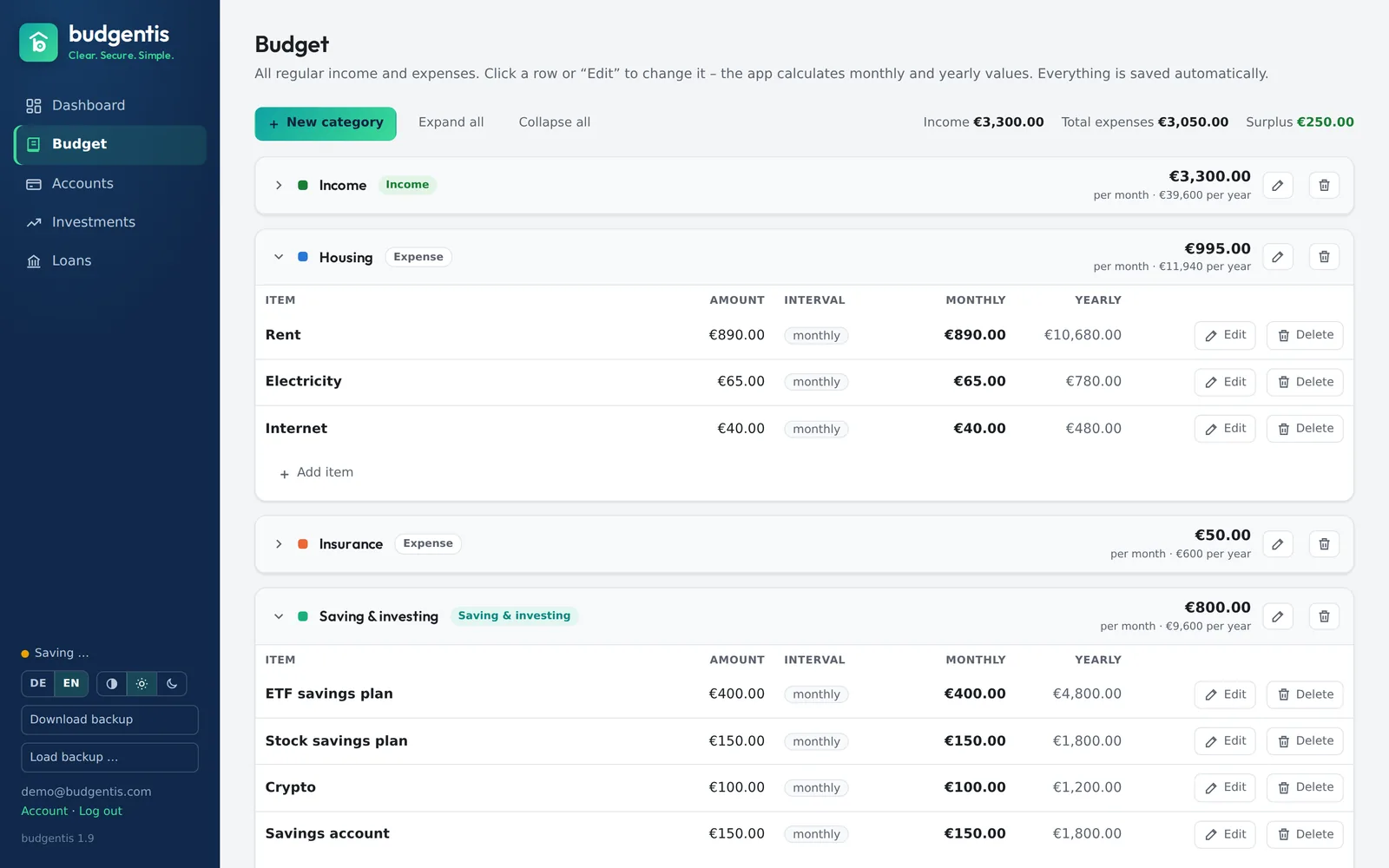
Task: Click the Saving status indicator
Action: coord(55,654)
